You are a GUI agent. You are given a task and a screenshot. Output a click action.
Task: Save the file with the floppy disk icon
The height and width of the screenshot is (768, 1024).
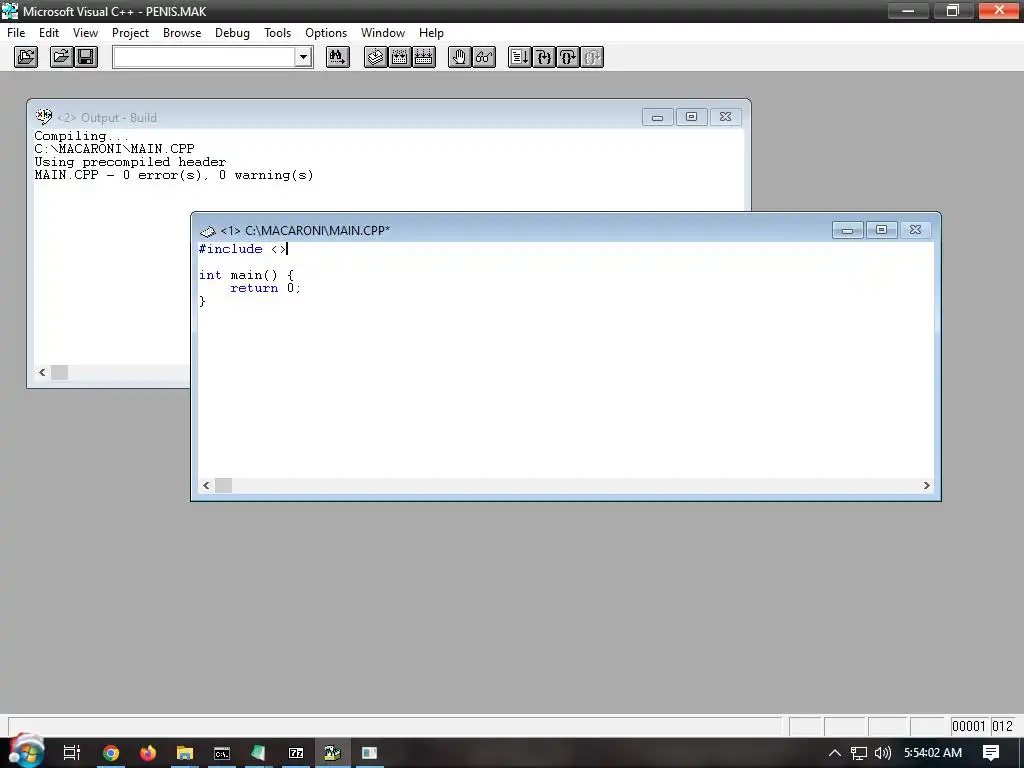tap(86, 57)
